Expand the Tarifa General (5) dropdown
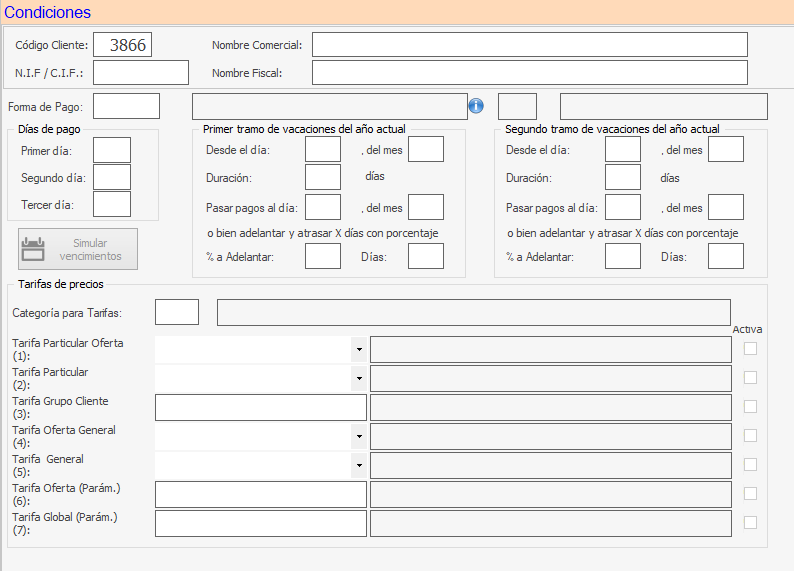Screen dimensions: 794x571 pos(358,466)
